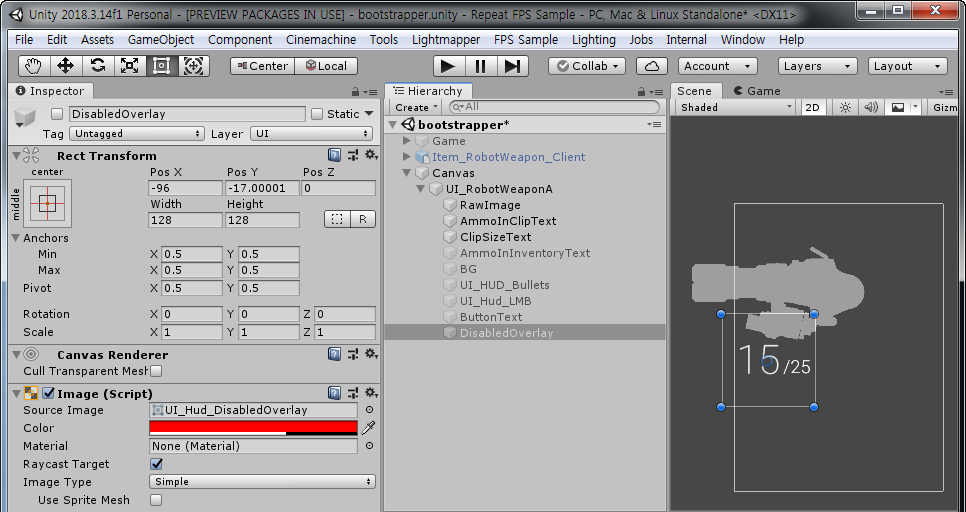This screenshot has height=512, width=966.
Task: Open the Layer dropdown set to UI
Action: coord(312,134)
